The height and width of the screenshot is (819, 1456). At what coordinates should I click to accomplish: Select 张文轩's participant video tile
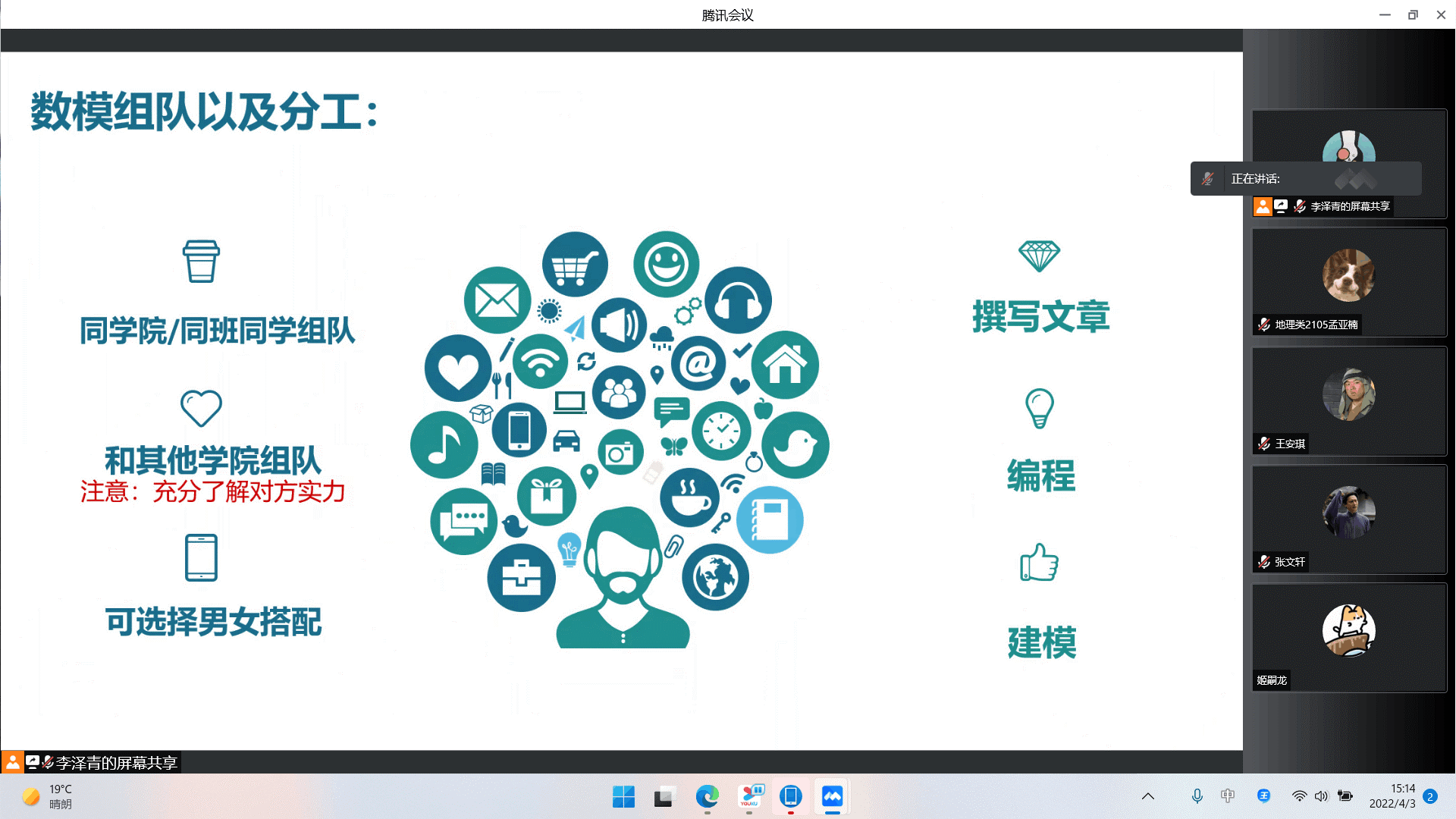(x=1349, y=519)
